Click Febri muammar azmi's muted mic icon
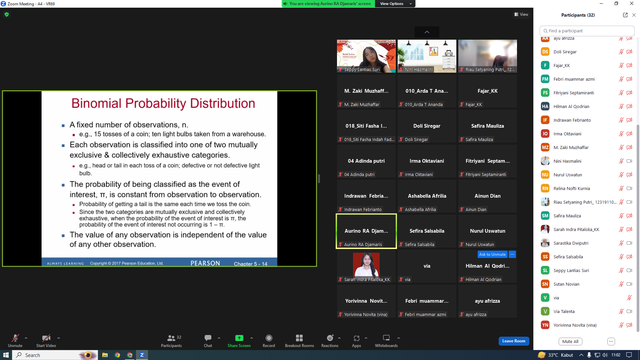 pos(621,79)
